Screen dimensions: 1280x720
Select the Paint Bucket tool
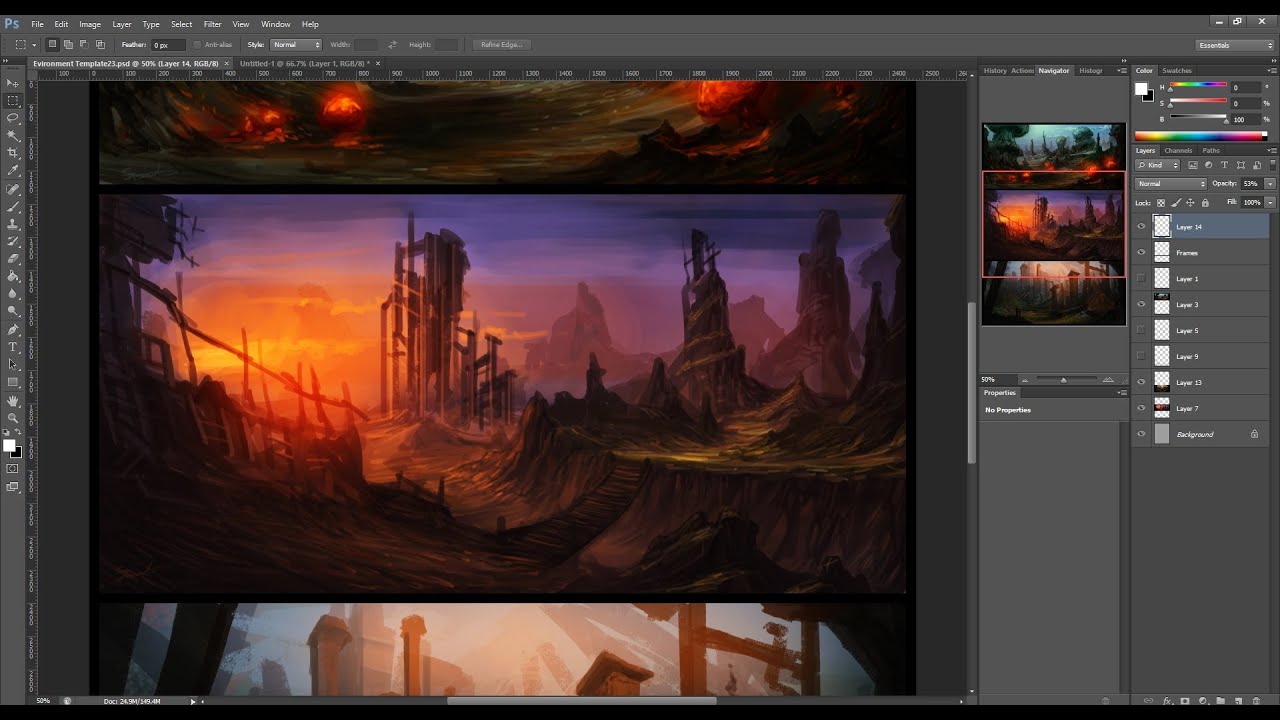coord(13,276)
